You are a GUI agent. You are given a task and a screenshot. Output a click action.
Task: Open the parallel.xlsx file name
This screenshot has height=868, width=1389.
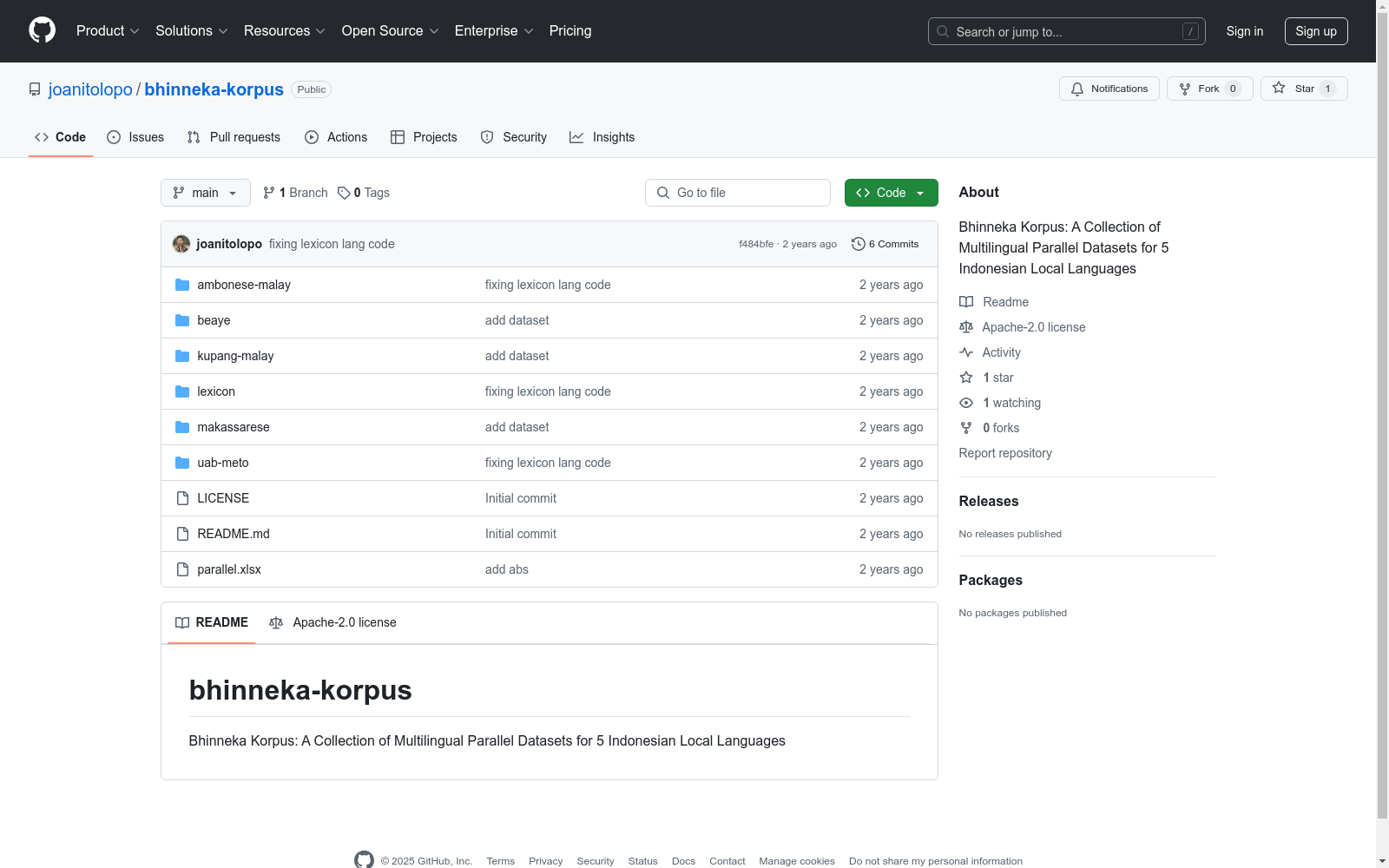229,569
